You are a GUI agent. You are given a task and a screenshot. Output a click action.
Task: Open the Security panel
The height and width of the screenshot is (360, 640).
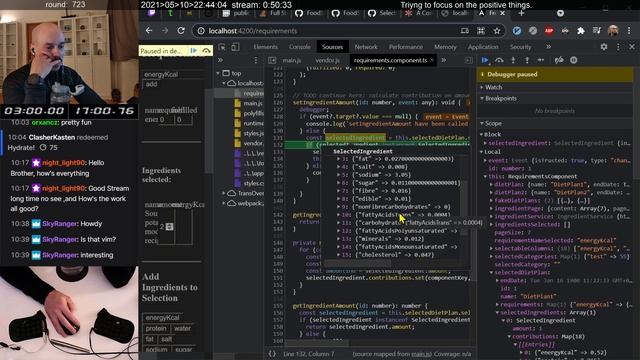click(520, 47)
